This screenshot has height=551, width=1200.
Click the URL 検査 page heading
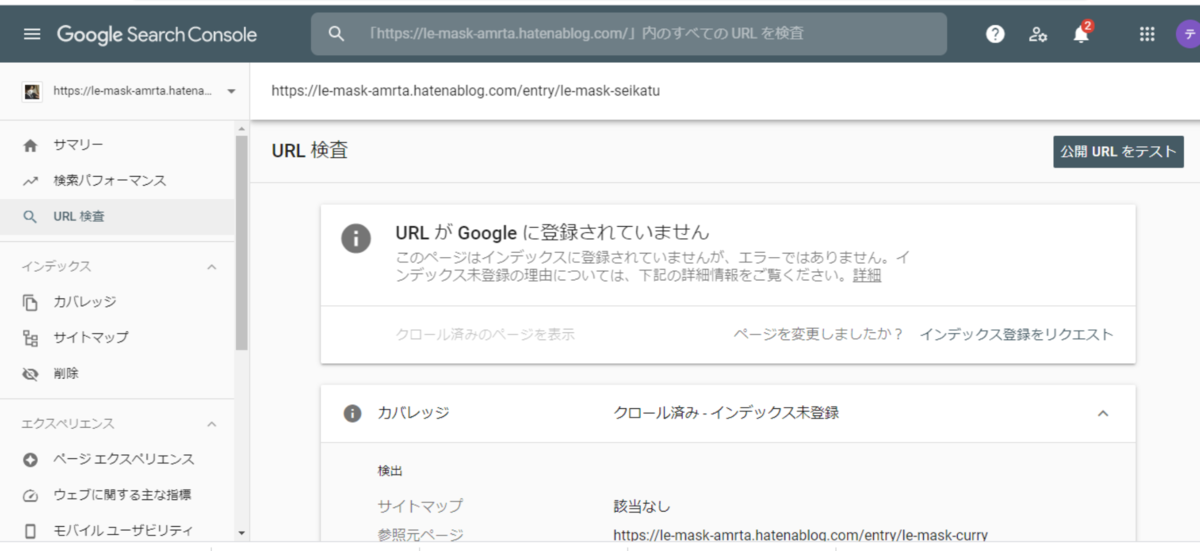click(309, 151)
